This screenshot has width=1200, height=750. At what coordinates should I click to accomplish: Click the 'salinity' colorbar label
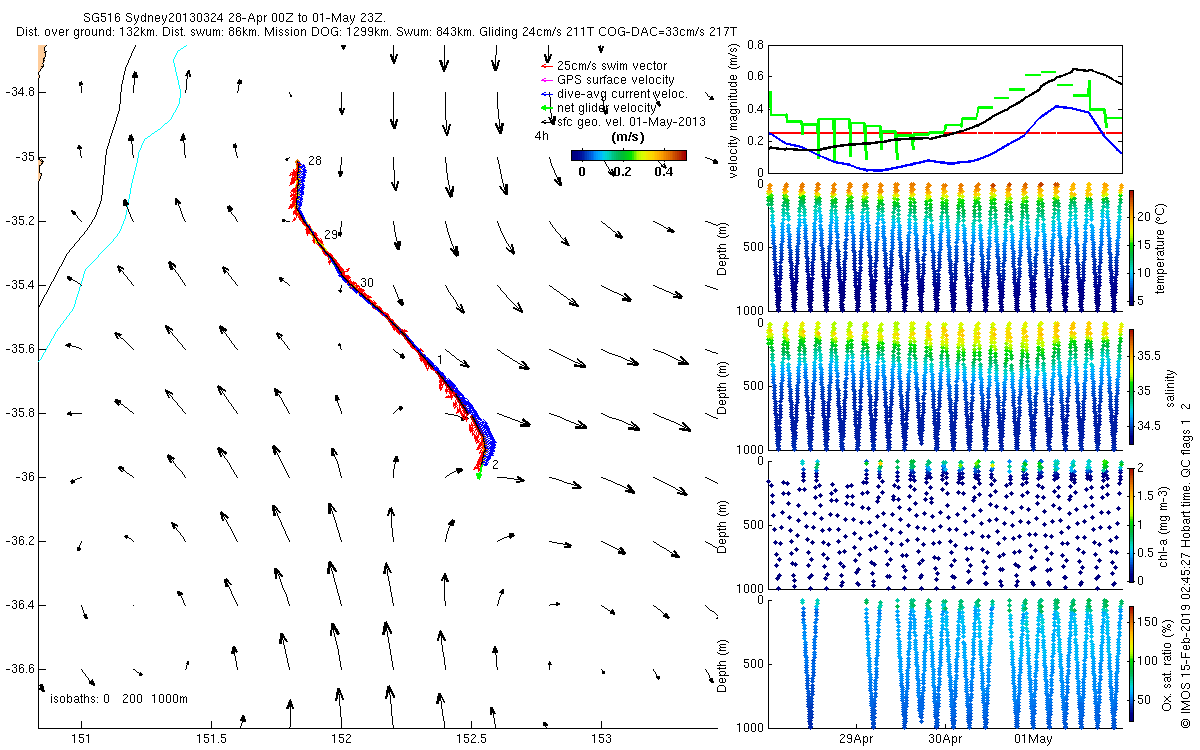coord(1171,388)
